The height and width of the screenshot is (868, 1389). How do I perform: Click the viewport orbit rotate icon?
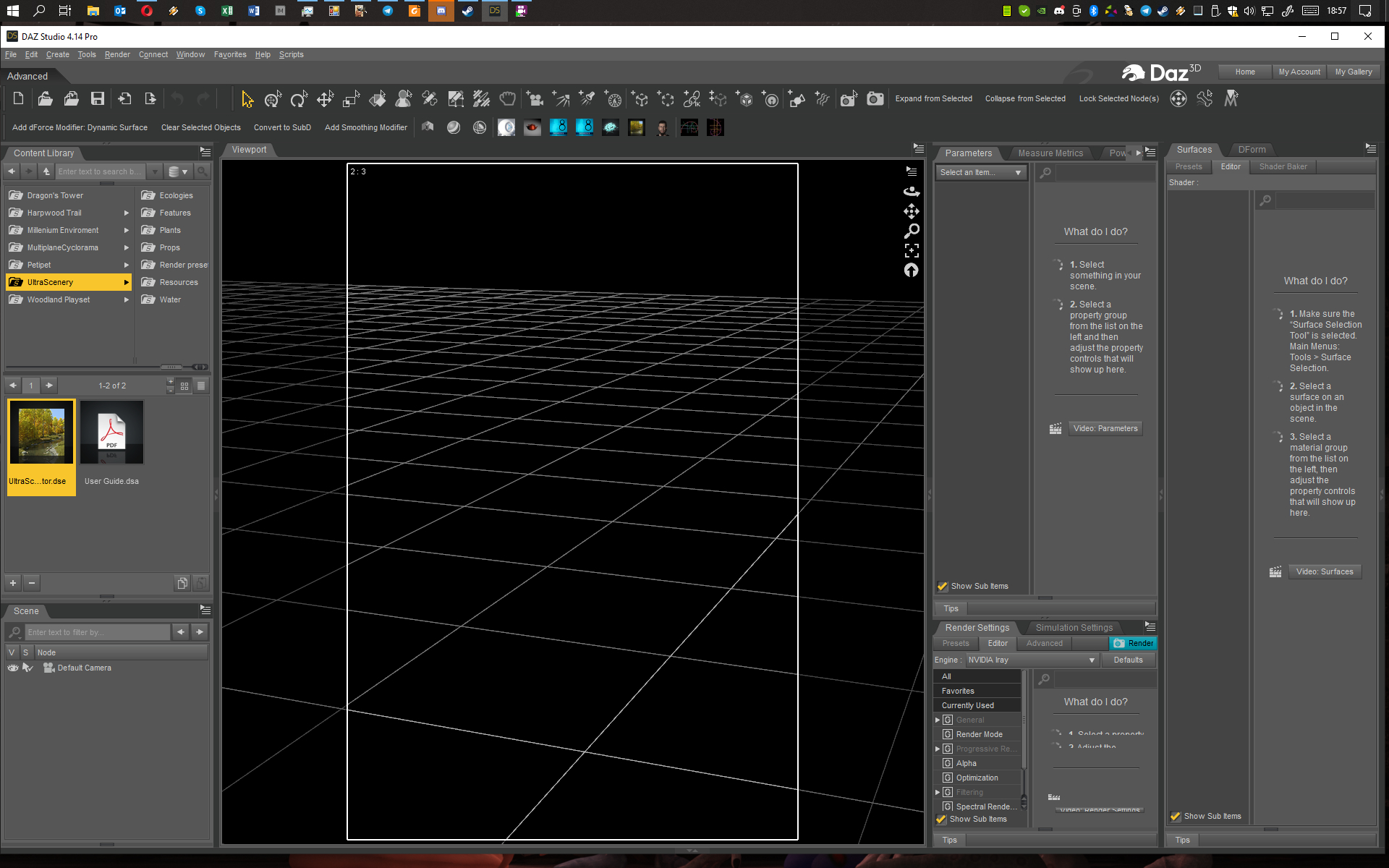click(x=912, y=191)
